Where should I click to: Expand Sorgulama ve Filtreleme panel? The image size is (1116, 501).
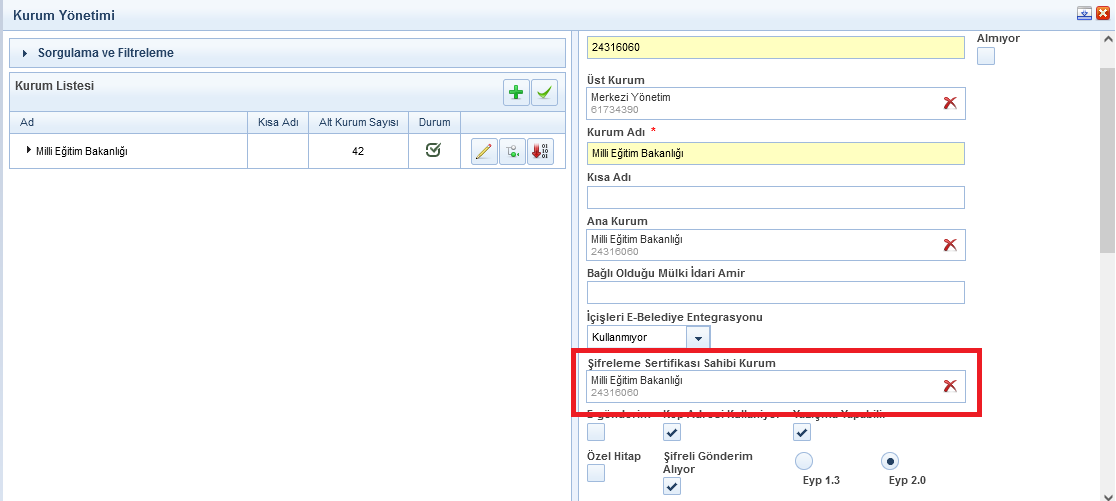tap(25, 53)
